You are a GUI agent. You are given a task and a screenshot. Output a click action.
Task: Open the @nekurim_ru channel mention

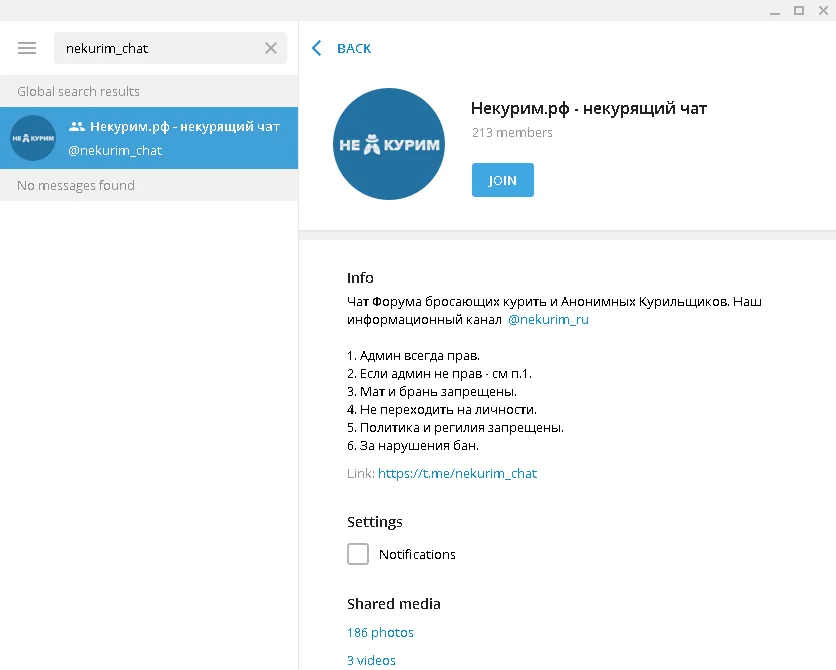548,319
